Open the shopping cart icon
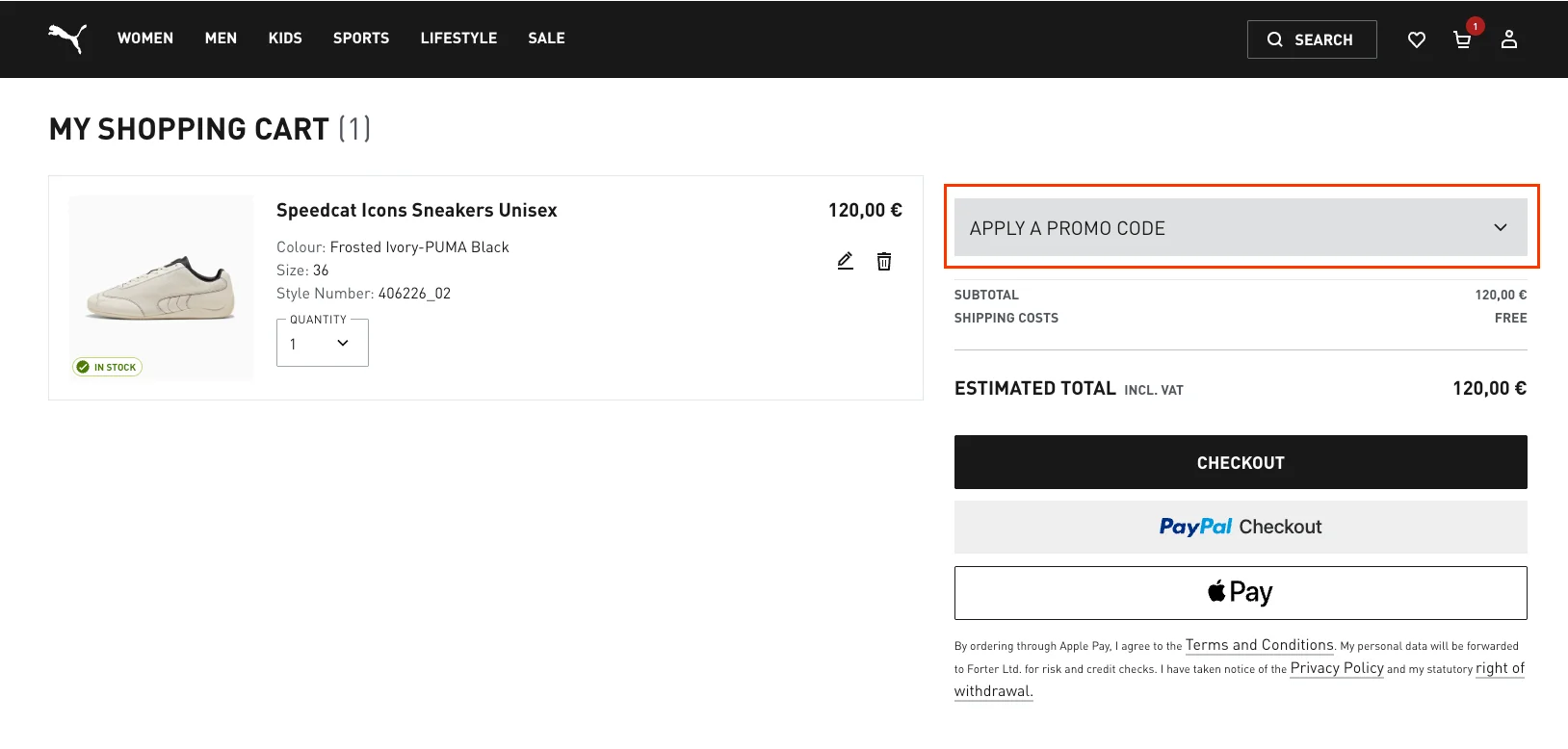1568x749 pixels. pyautogui.click(x=1462, y=39)
